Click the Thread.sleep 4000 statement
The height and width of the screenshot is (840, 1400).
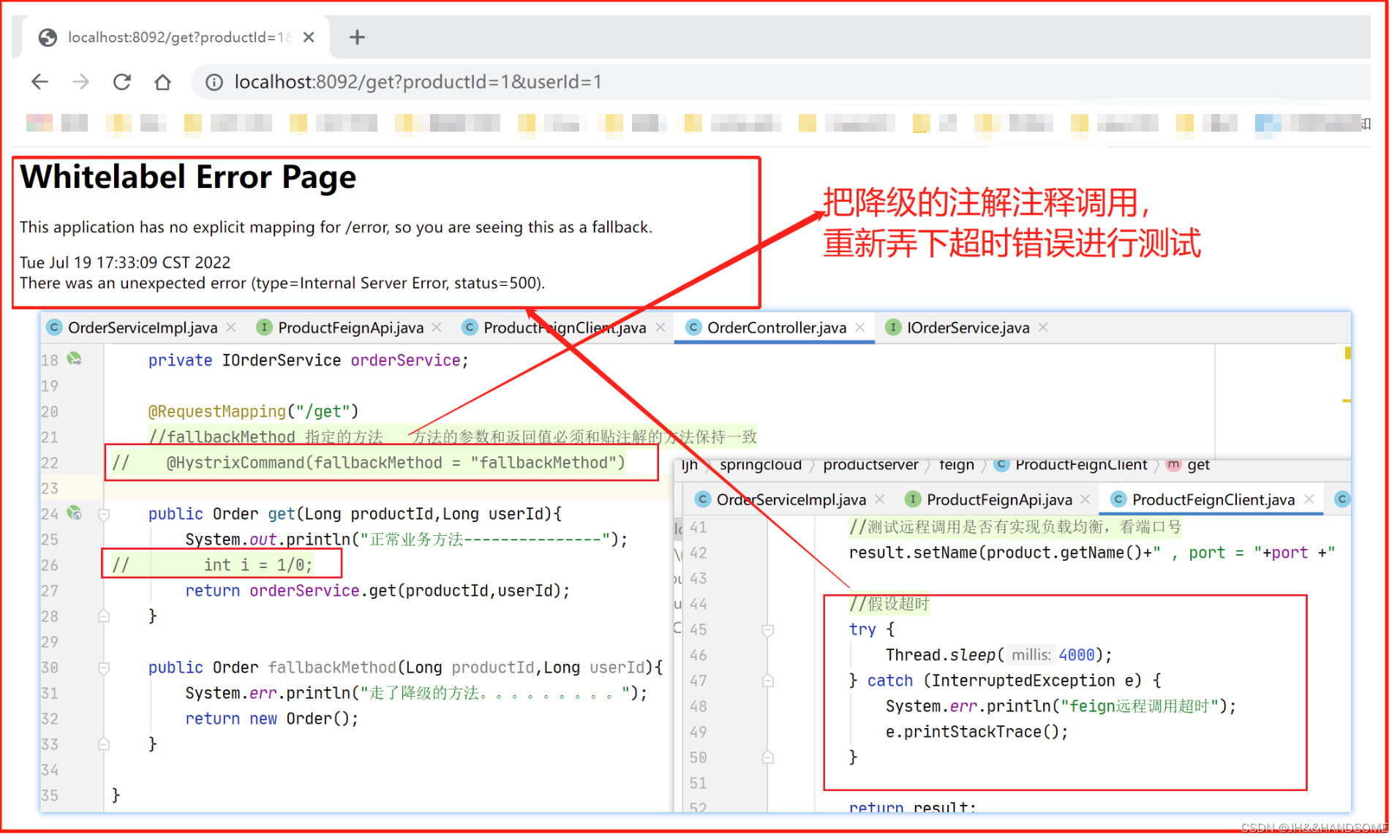[x=998, y=655]
